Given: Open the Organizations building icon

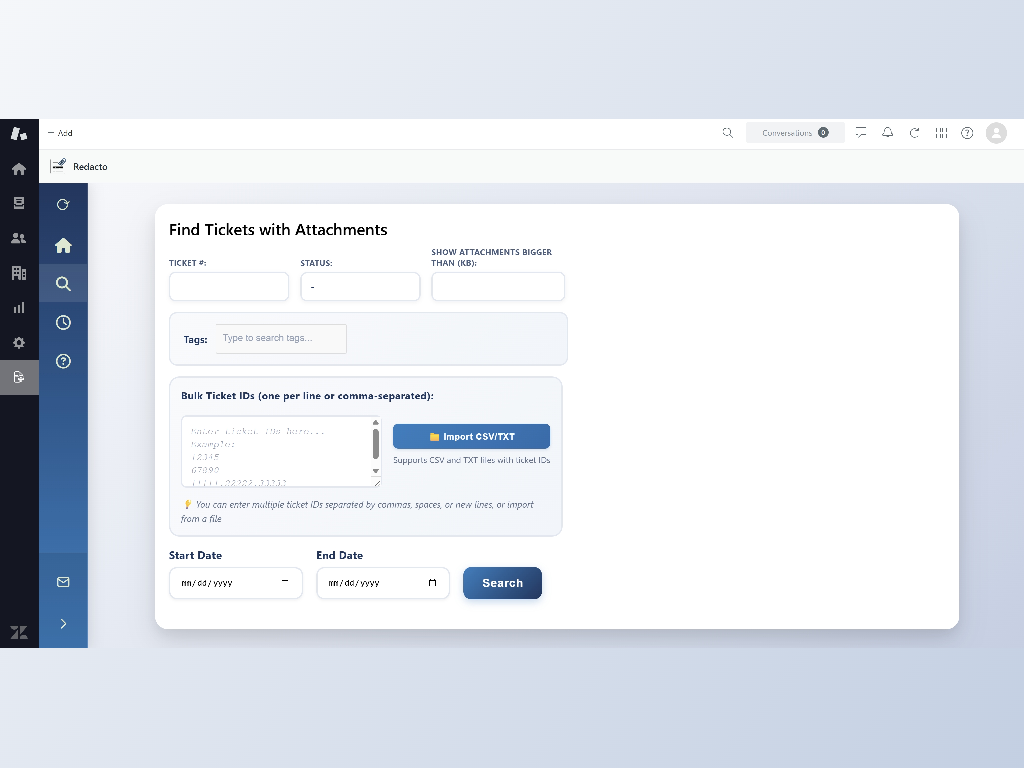Looking at the screenshot, I should coord(19,273).
